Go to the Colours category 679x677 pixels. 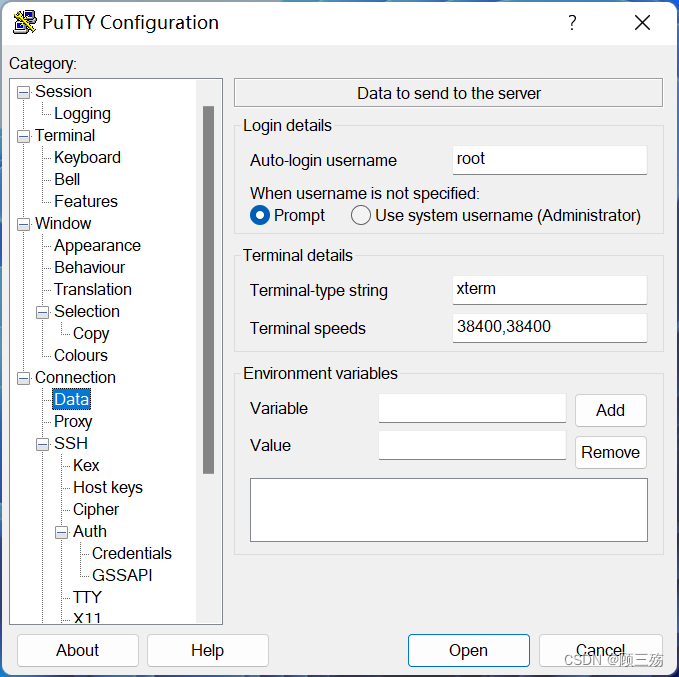[x=81, y=356]
